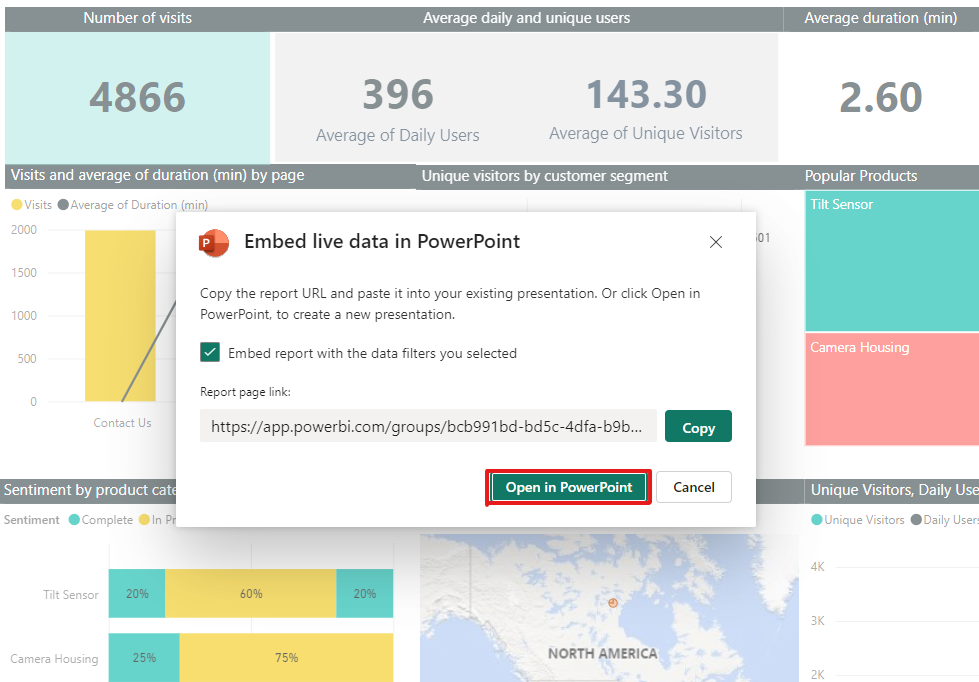Select the report page link field
The width and height of the screenshot is (979, 682).
[x=428, y=426]
